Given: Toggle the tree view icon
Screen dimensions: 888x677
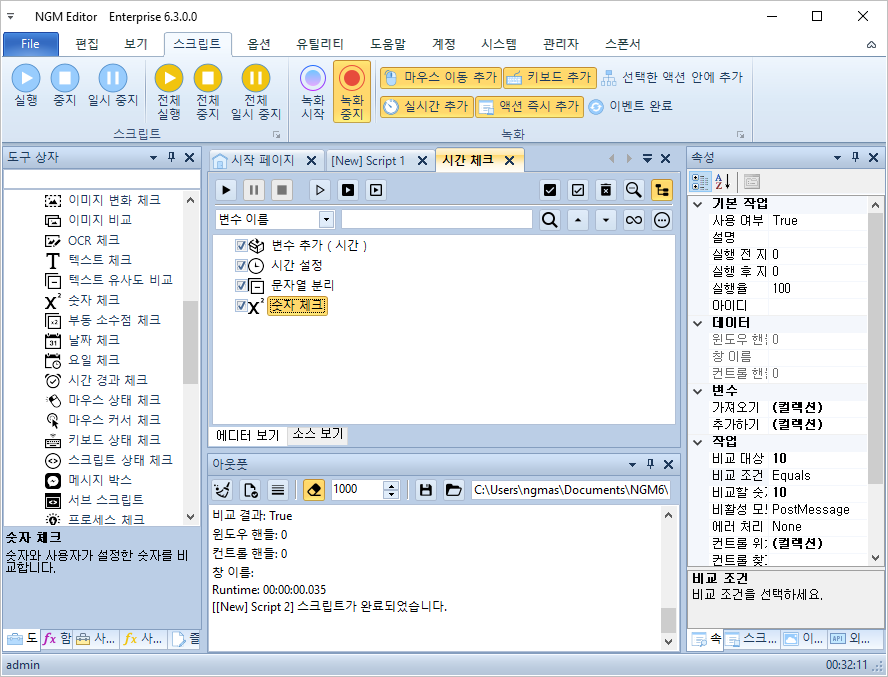Looking at the screenshot, I should coord(661,190).
